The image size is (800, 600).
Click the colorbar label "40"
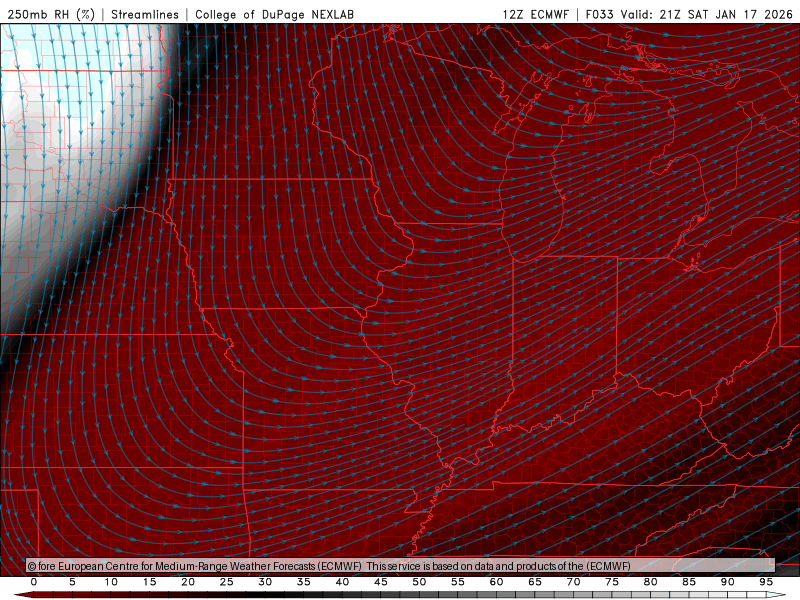[x=342, y=582]
